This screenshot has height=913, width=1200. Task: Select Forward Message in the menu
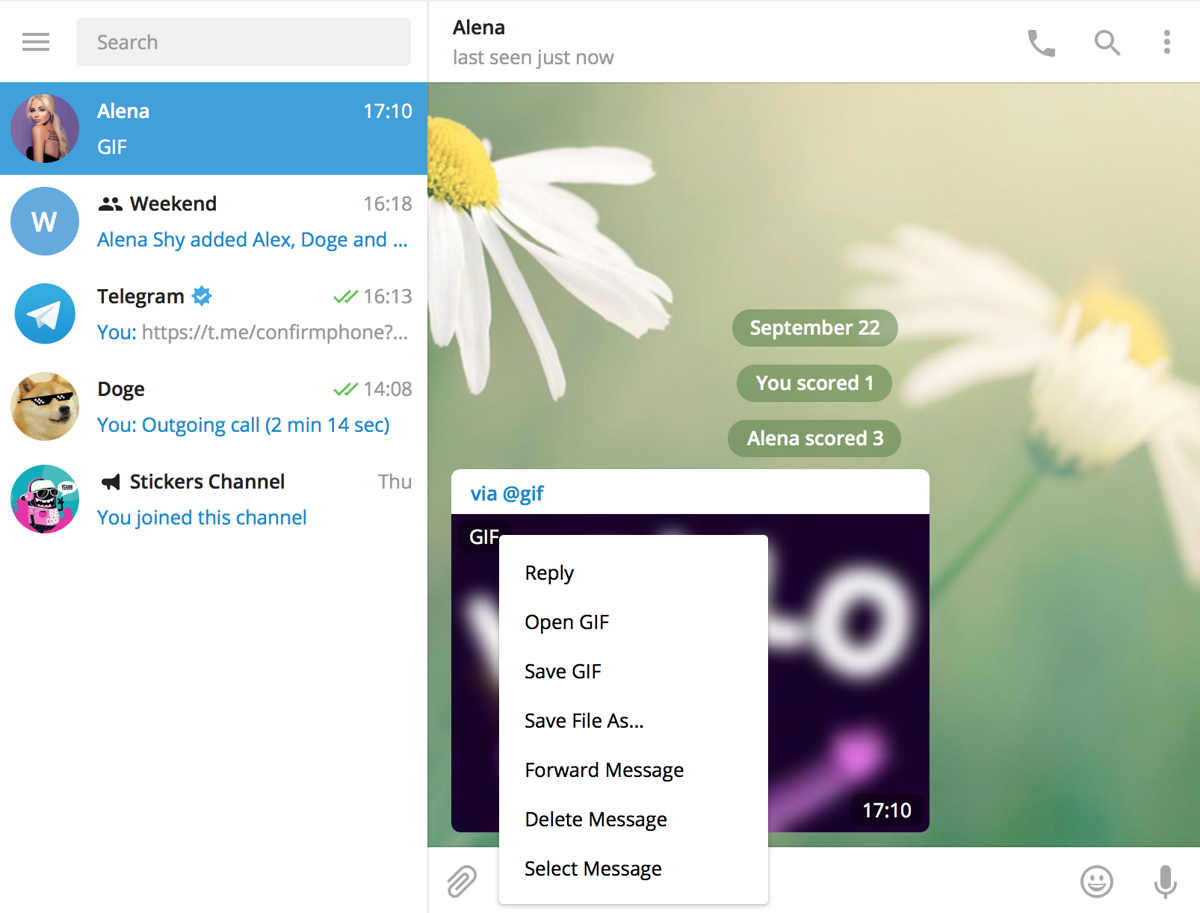pyautogui.click(x=604, y=770)
